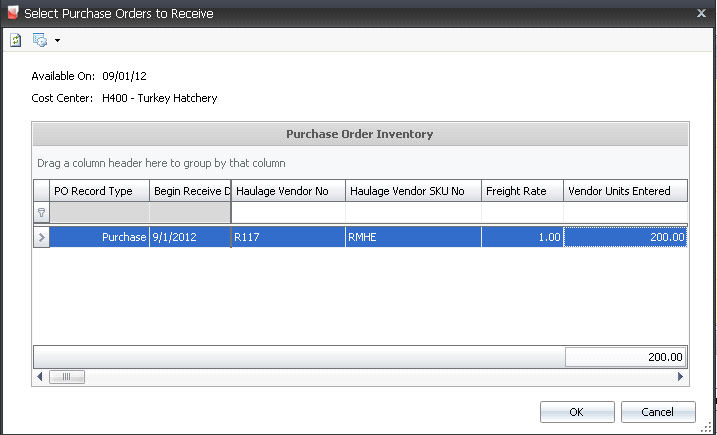The width and height of the screenshot is (717, 435).
Task: Click horizontal scrollbar left arrow
Action: tap(40, 377)
